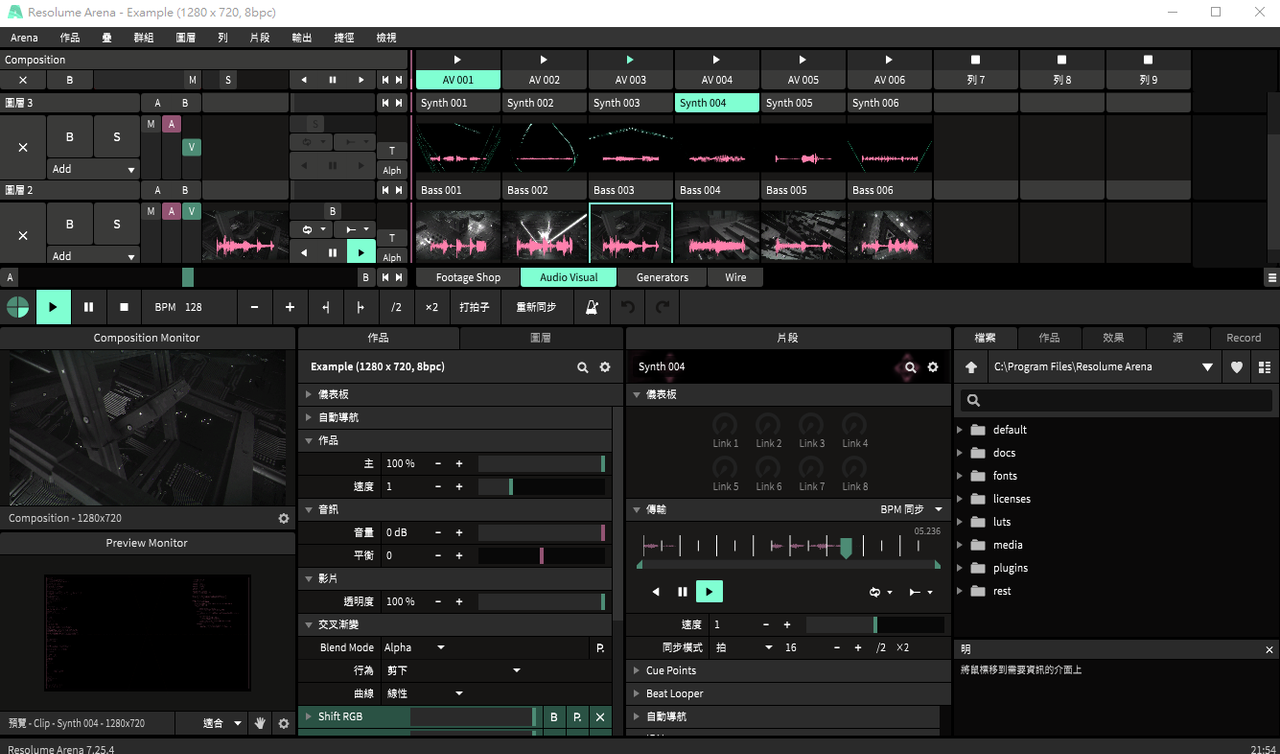
Task: Click the hand icon in the Preview Monitor bar
Action: pos(260,723)
